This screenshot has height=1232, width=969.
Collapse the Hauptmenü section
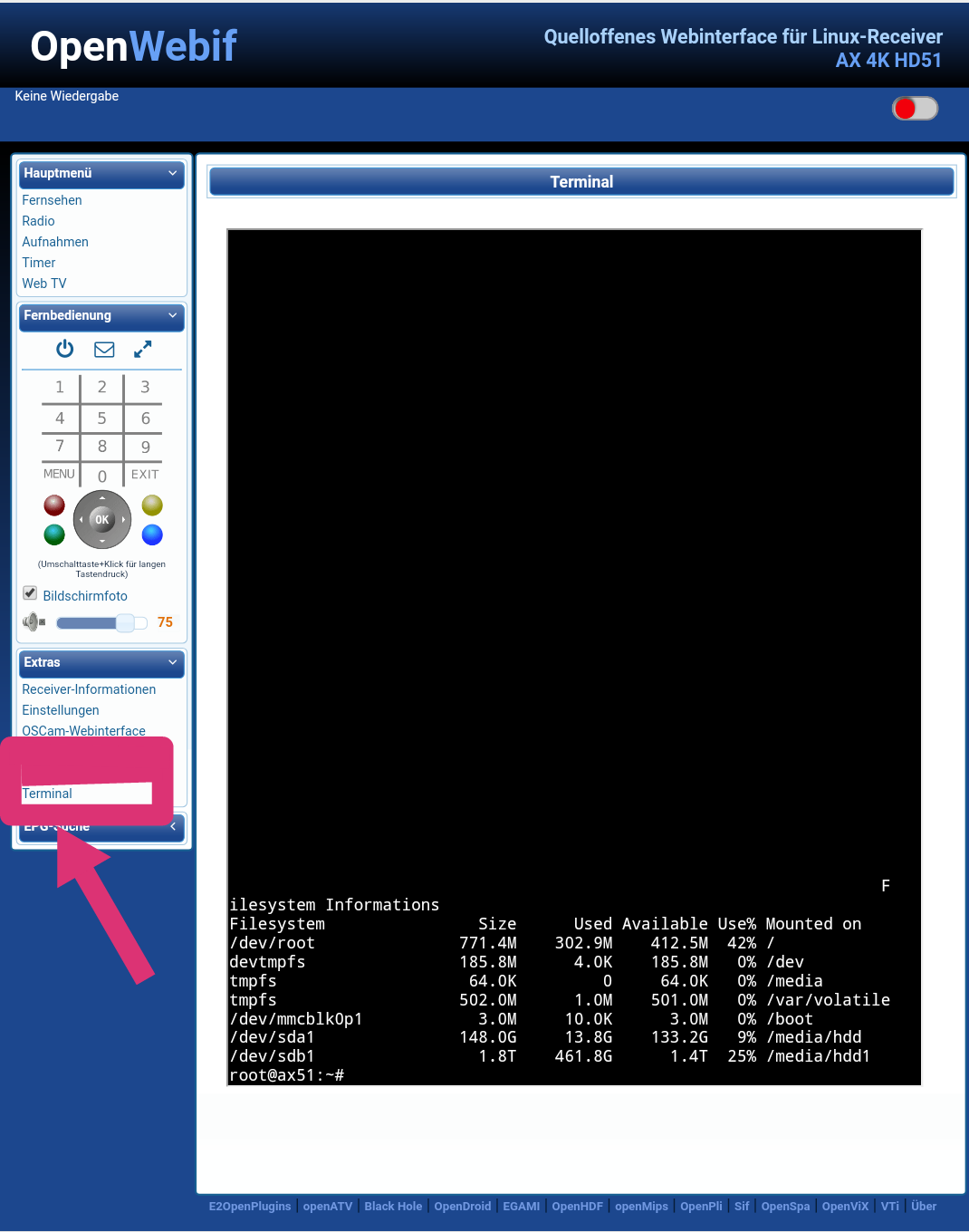click(x=172, y=173)
